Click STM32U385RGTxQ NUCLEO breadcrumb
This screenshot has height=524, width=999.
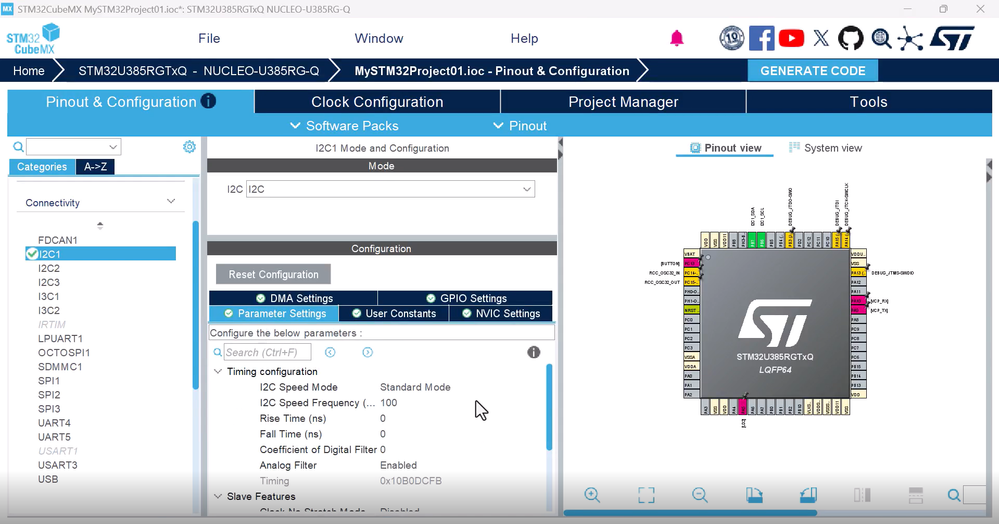pos(198,71)
